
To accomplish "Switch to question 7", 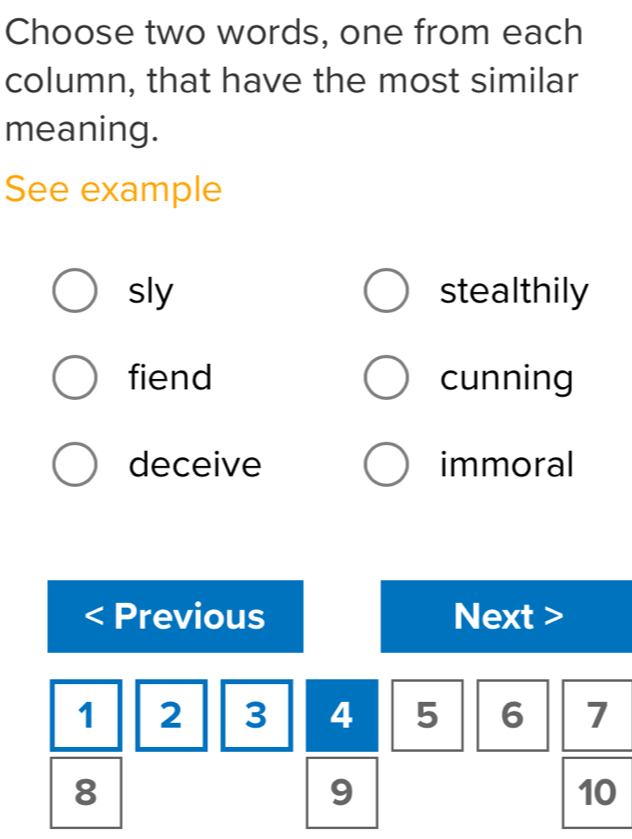I will 597,715.
